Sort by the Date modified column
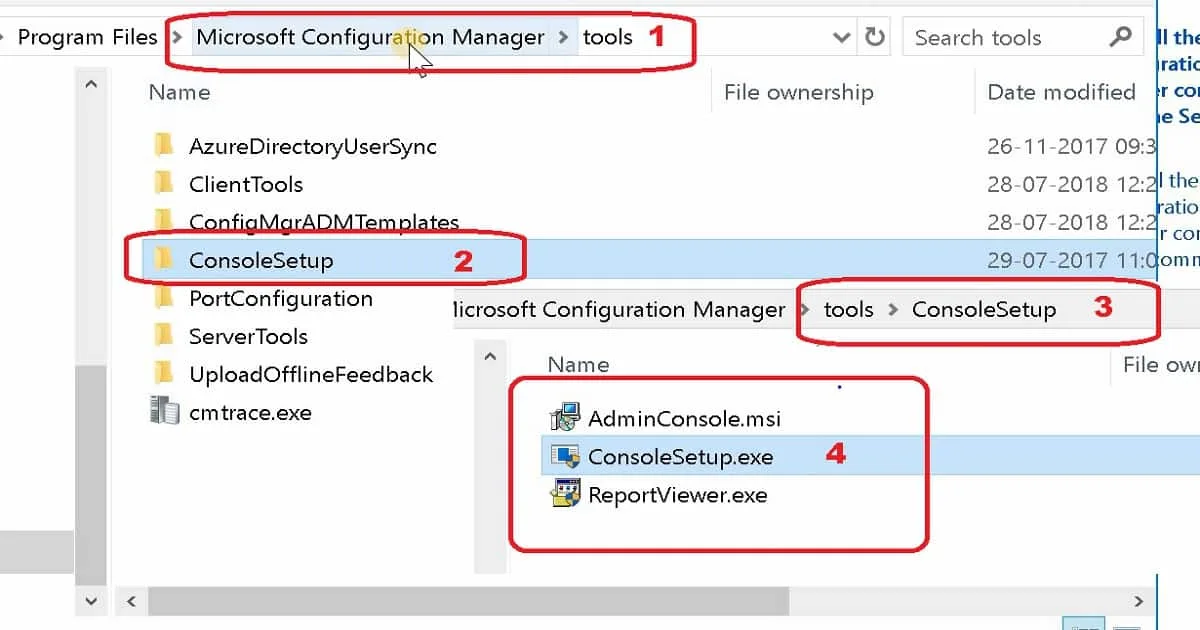This screenshot has height=630, width=1200. coord(1061,92)
